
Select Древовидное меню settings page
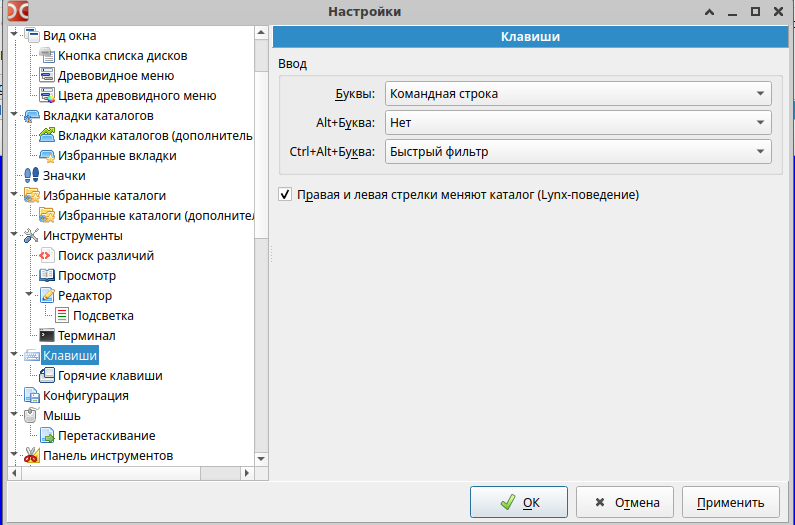click(x=116, y=76)
